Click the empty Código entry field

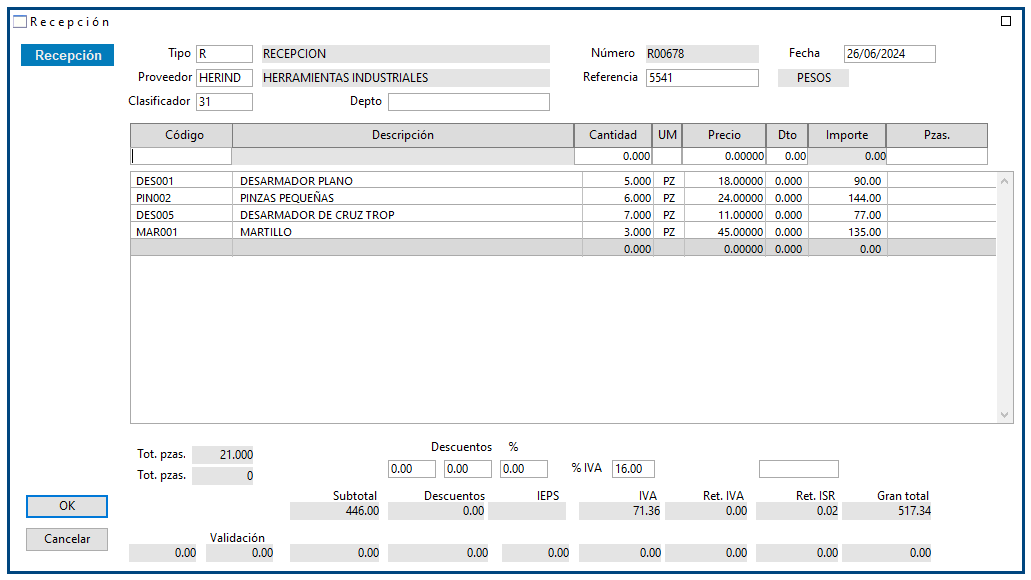click(x=181, y=156)
